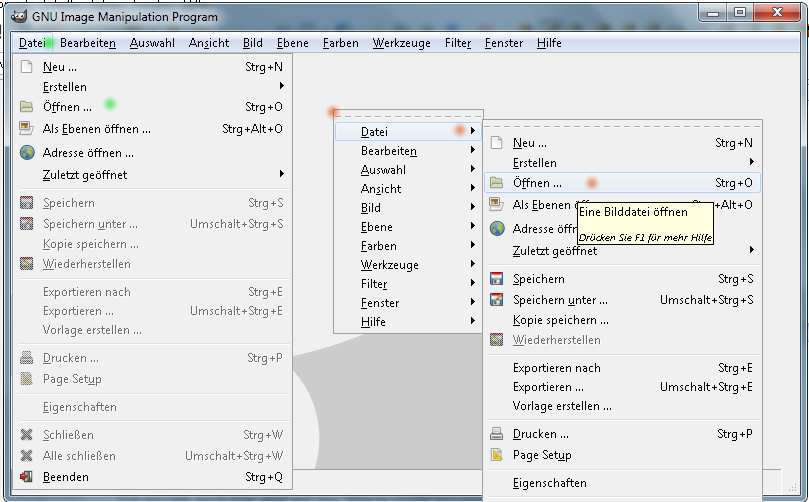This screenshot has width=809, height=502.
Task: Expand Ansicht submenu arrow in context menu
Action: [473, 188]
